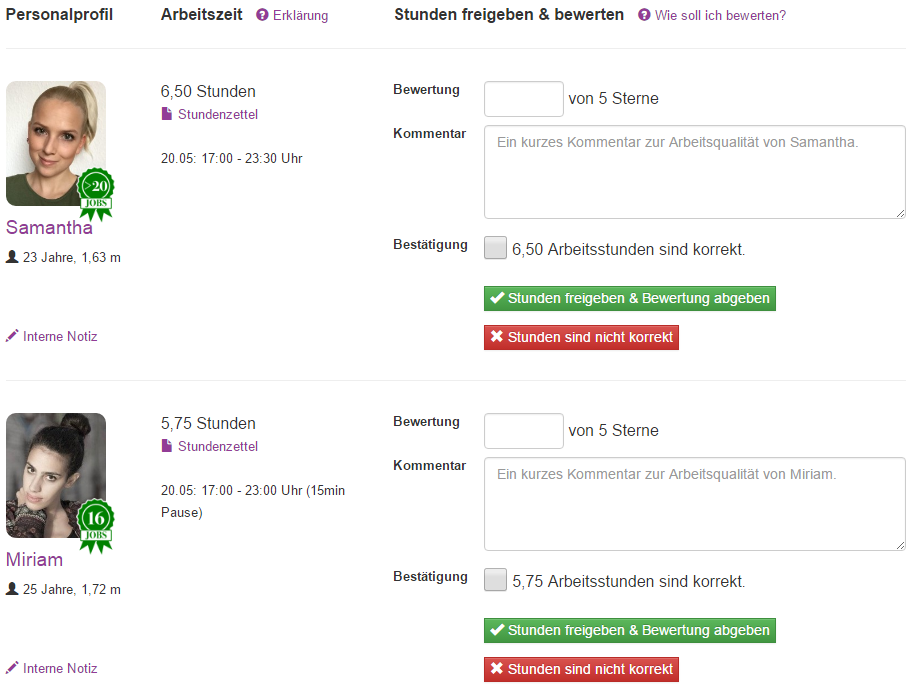Click into Miriam's Kommentar text area
The width and height of the screenshot is (912, 690).
[x=695, y=504]
